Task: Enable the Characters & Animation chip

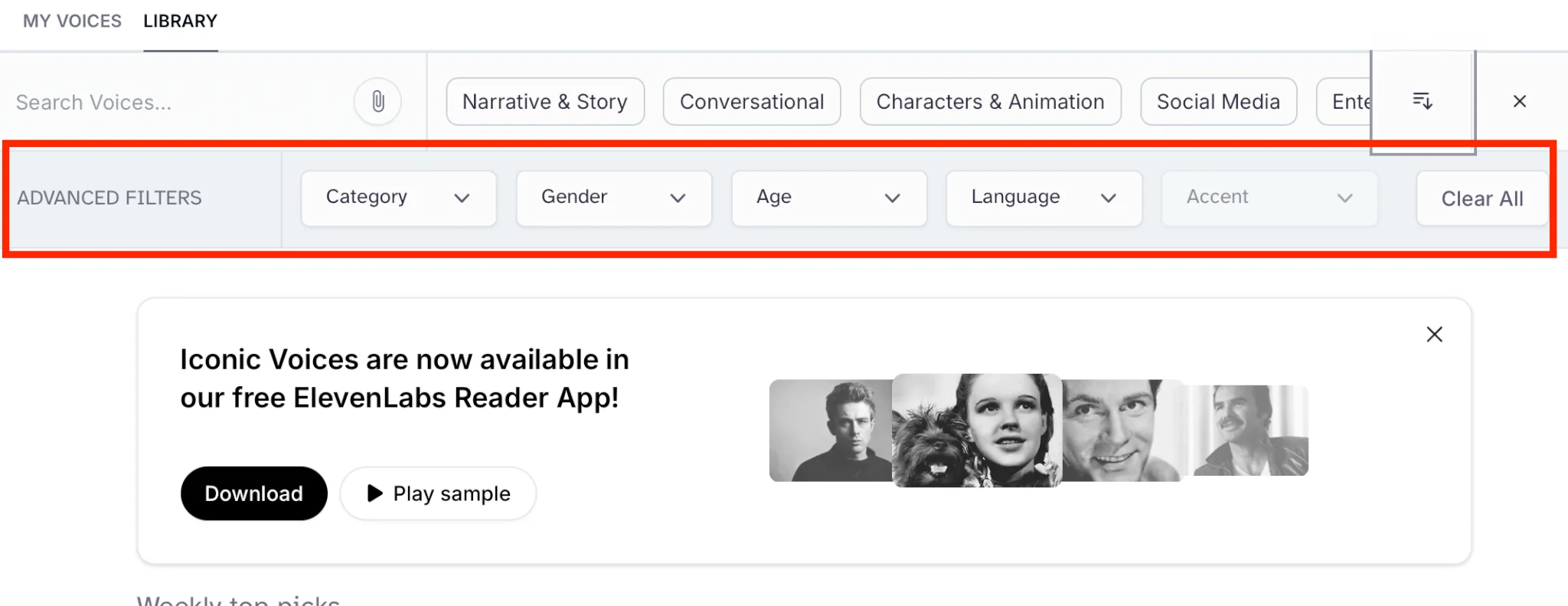Action: tap(990, 101)
